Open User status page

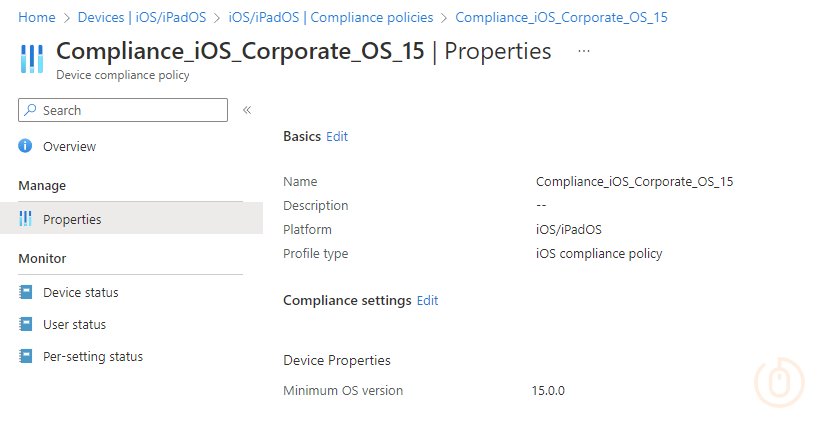point(74,325)
